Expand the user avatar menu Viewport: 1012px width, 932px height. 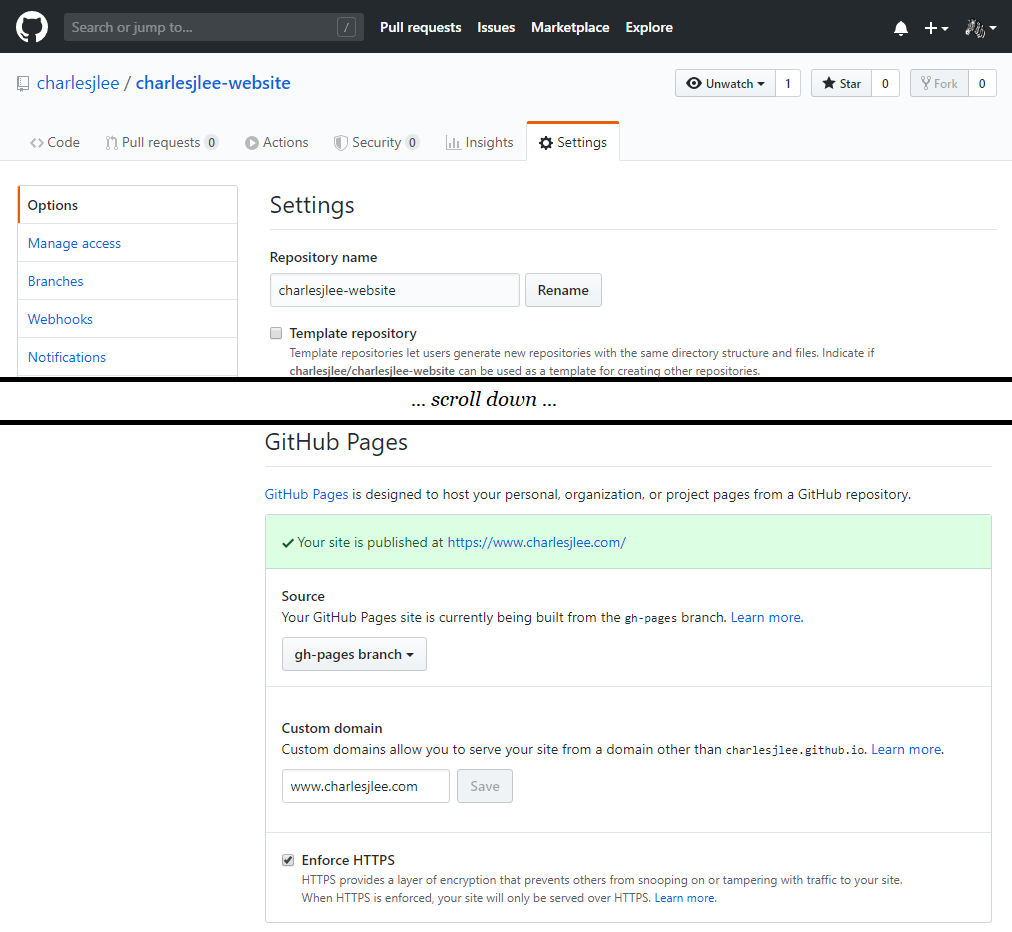tap(980, 28)
